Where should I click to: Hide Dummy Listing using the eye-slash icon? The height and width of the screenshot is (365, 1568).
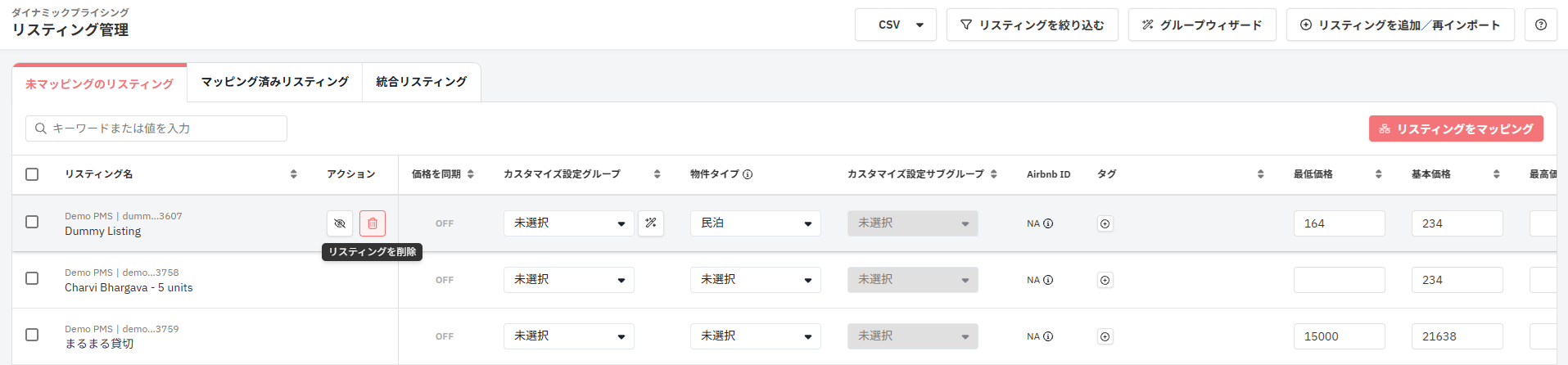pos(340,223)
